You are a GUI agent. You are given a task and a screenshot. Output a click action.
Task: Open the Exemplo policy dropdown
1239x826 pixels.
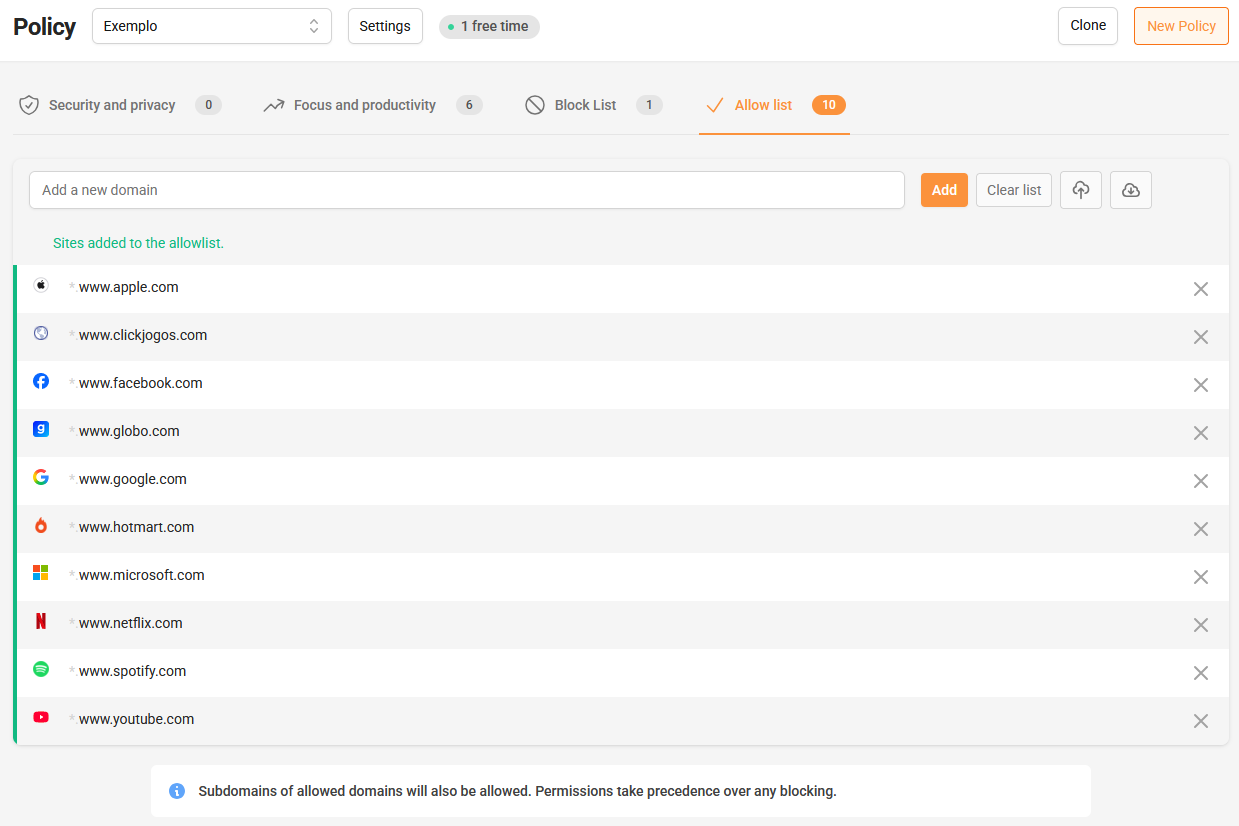pyautogui.click(x=211, y=26)
